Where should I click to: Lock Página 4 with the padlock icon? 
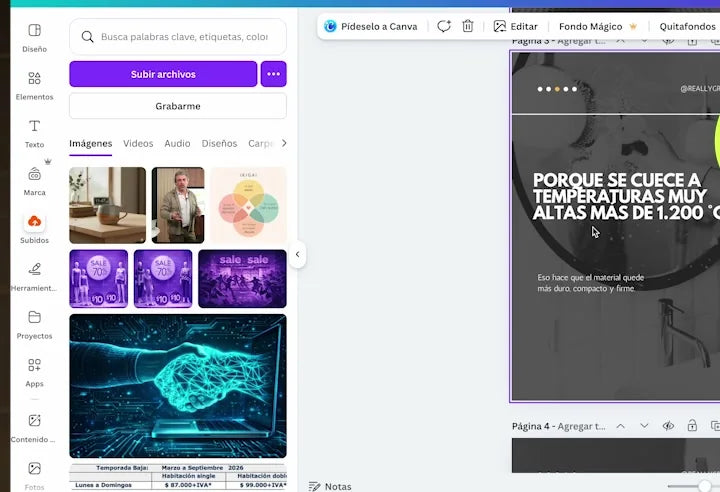[x=692, y=426]
